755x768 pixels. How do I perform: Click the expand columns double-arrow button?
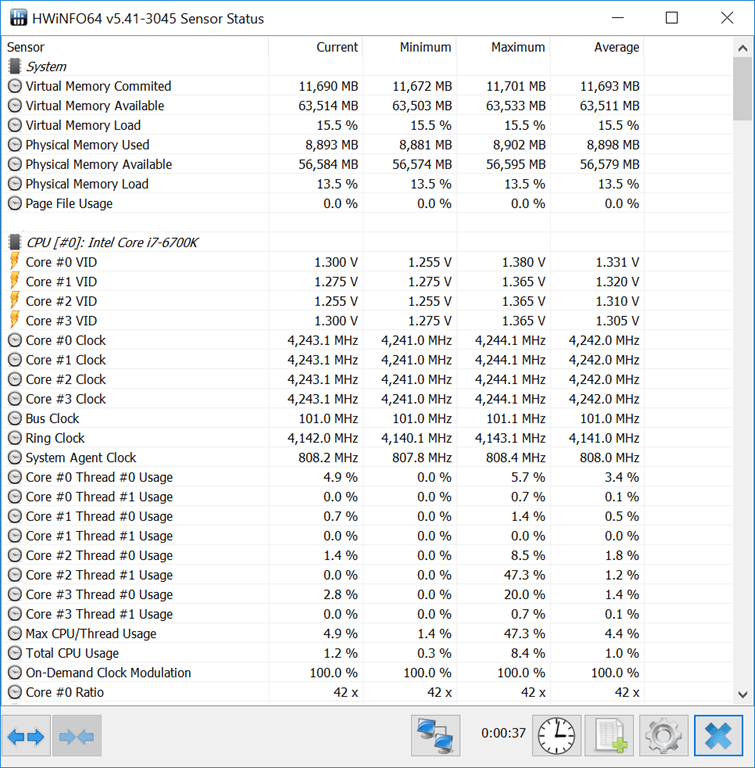pyautogui.click(x=26, y=736)
